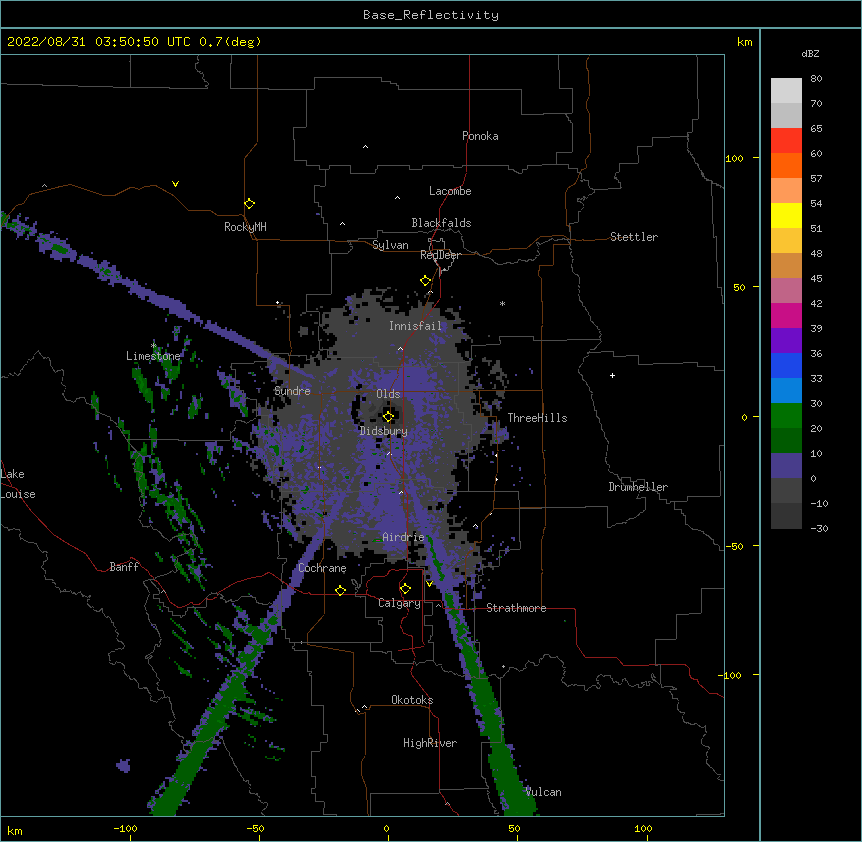Image resolution: width=862 pixels, height=842 pixels.
Task: Click the RockyMH label
Action: [245, 227]
